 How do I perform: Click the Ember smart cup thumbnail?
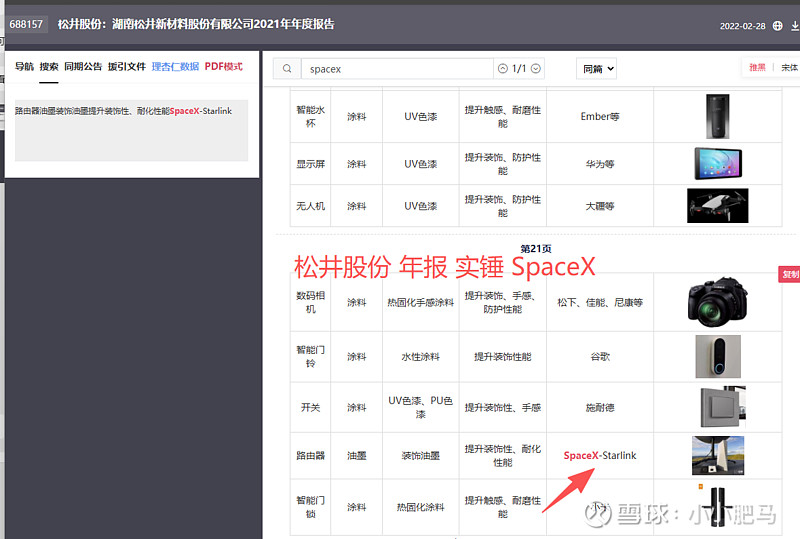[717, 116]
